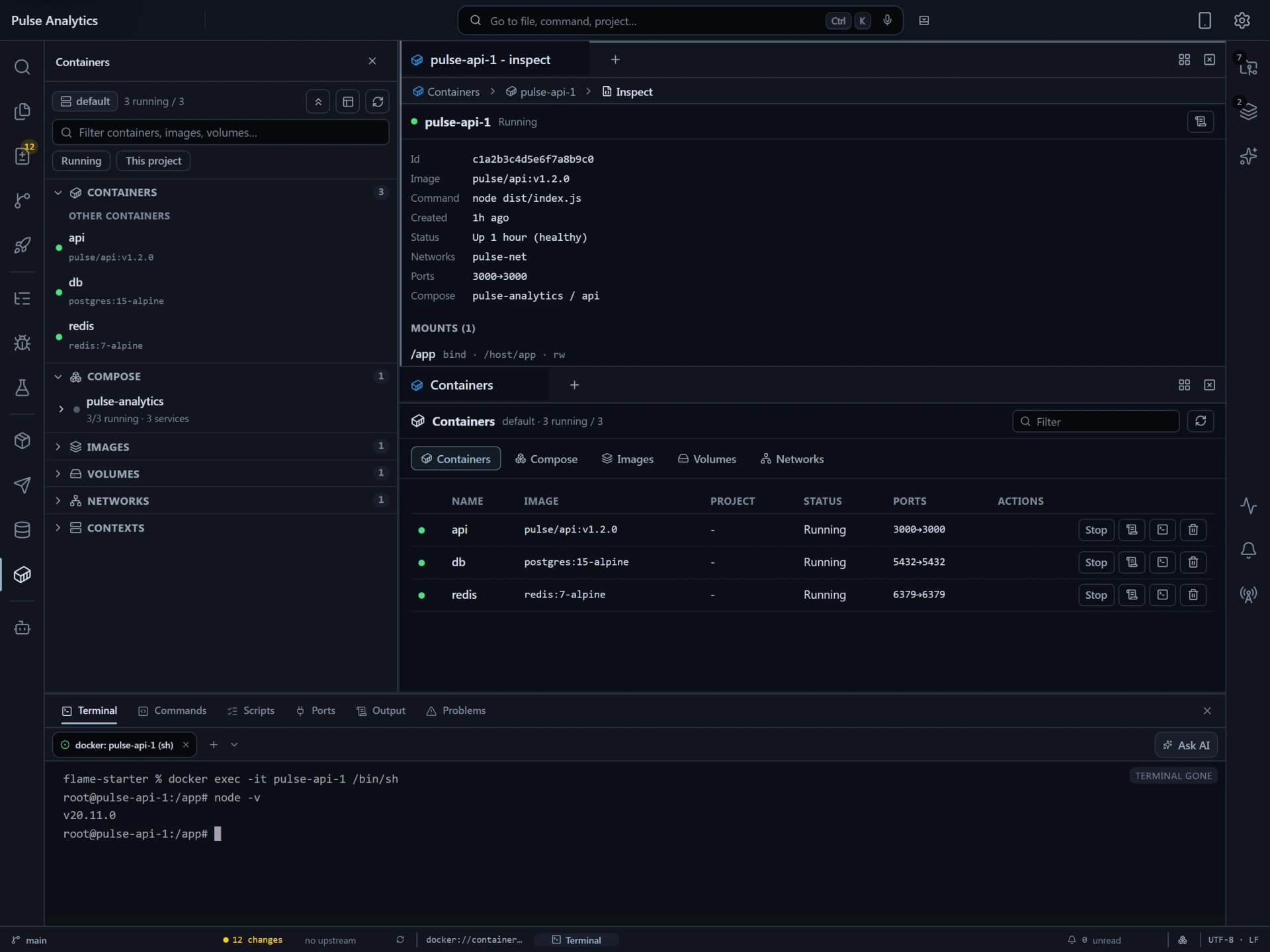Toggle the This project filter chip
The image size is (1270, 952).
coord(153,161)
